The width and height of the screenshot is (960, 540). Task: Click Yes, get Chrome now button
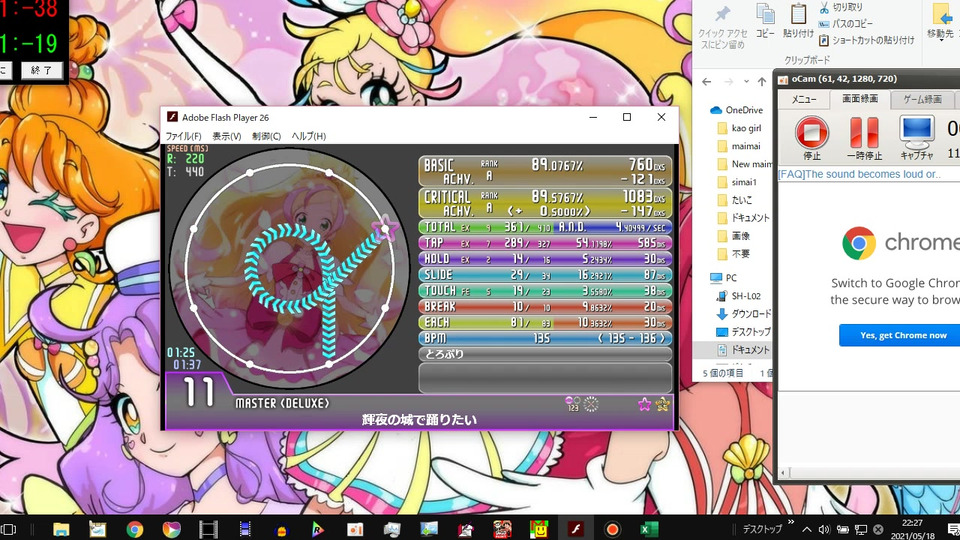click(903, 336)
